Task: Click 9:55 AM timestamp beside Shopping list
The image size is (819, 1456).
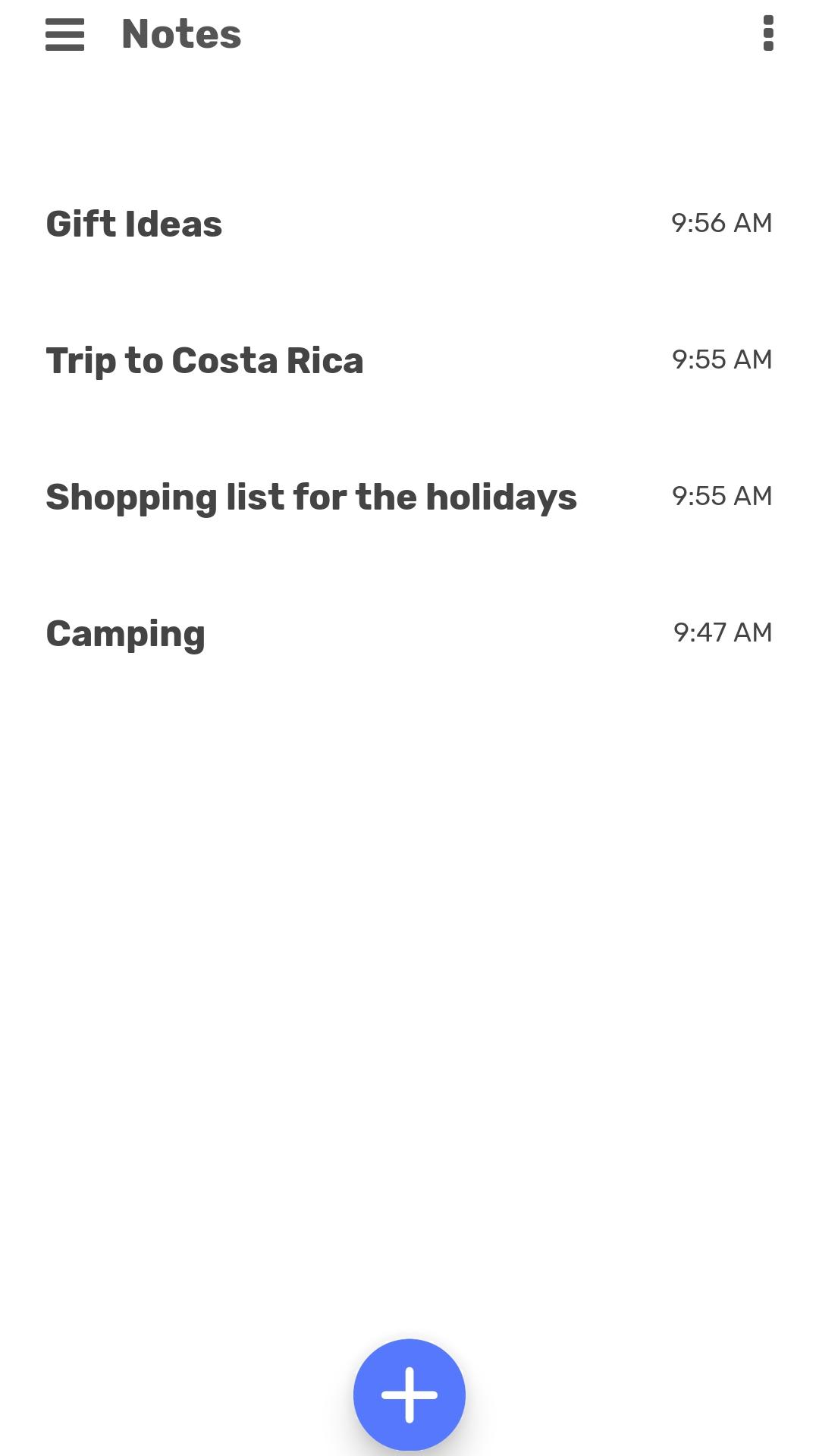Action: (x=721, y=496)
